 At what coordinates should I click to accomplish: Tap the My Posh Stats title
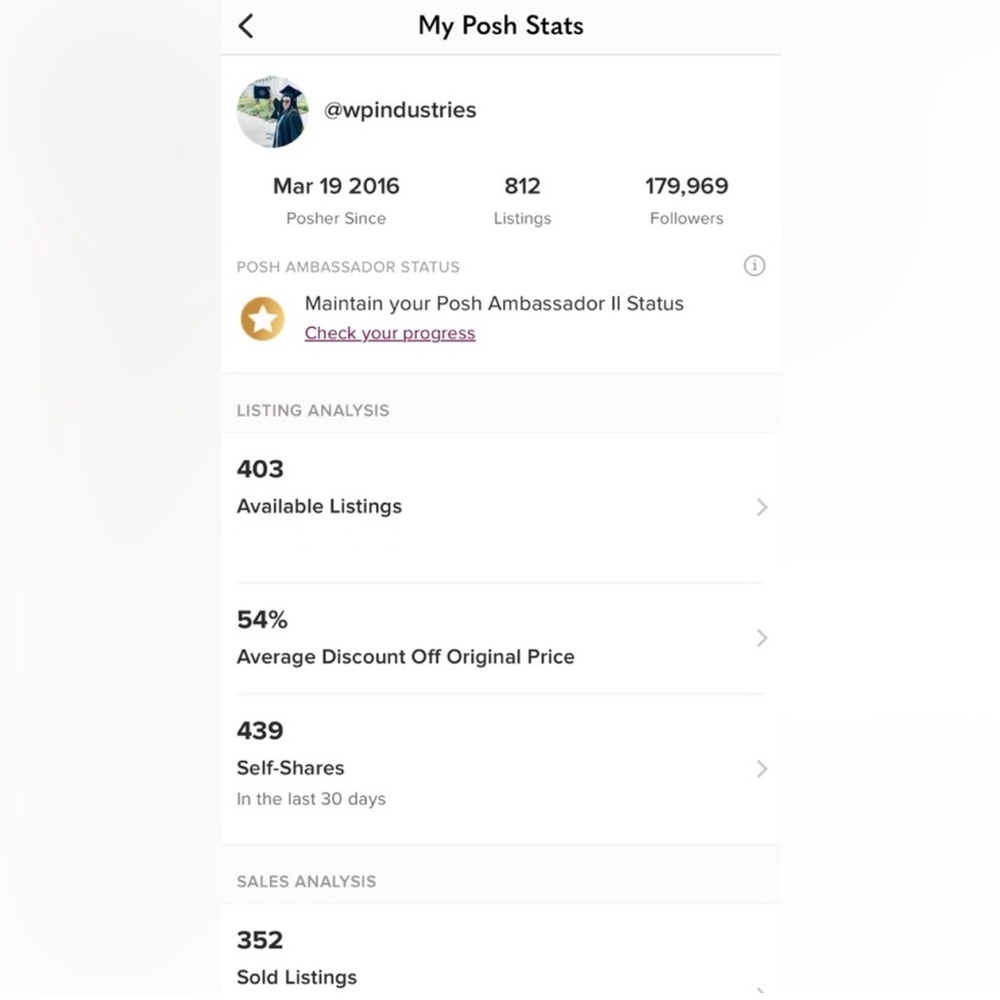coord(500,26)
